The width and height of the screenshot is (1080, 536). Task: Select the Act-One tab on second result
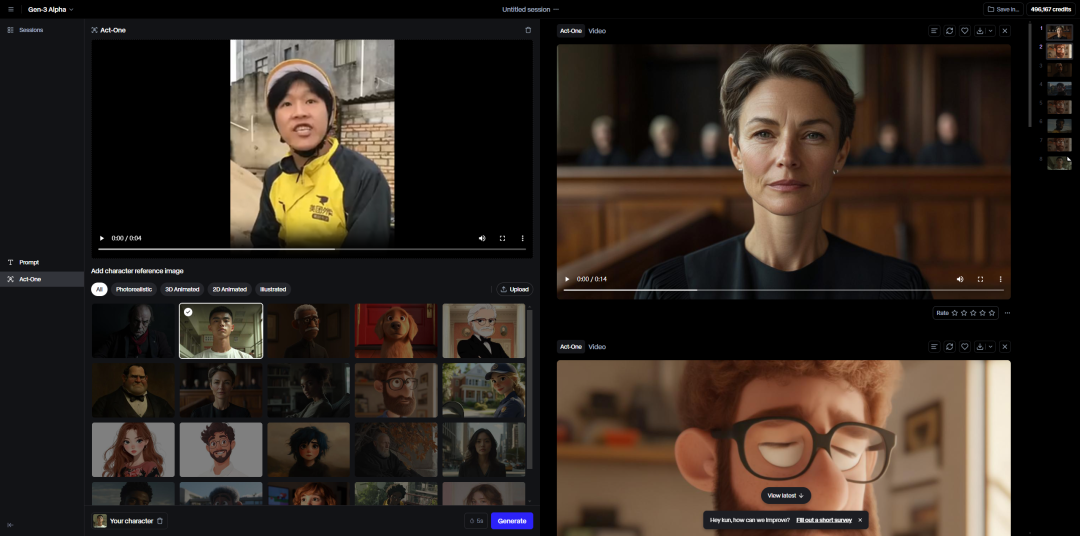pyautogui.click(x=571, y=347)
